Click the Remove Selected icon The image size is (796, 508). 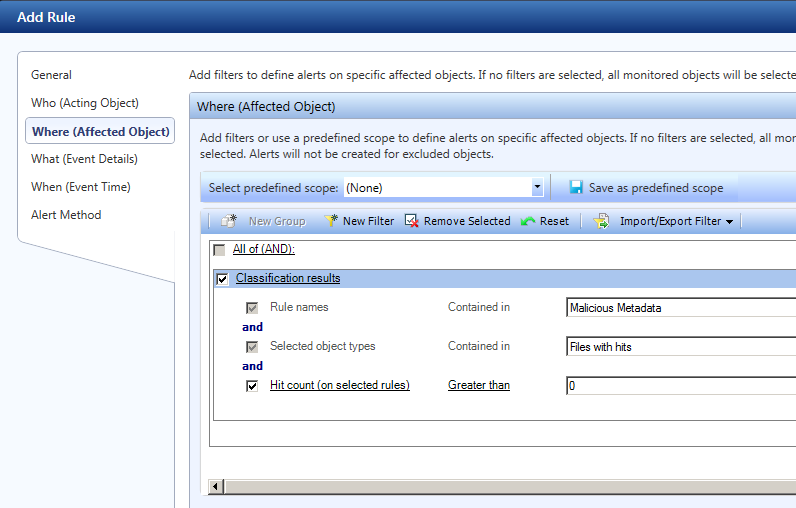coord(411,221)
